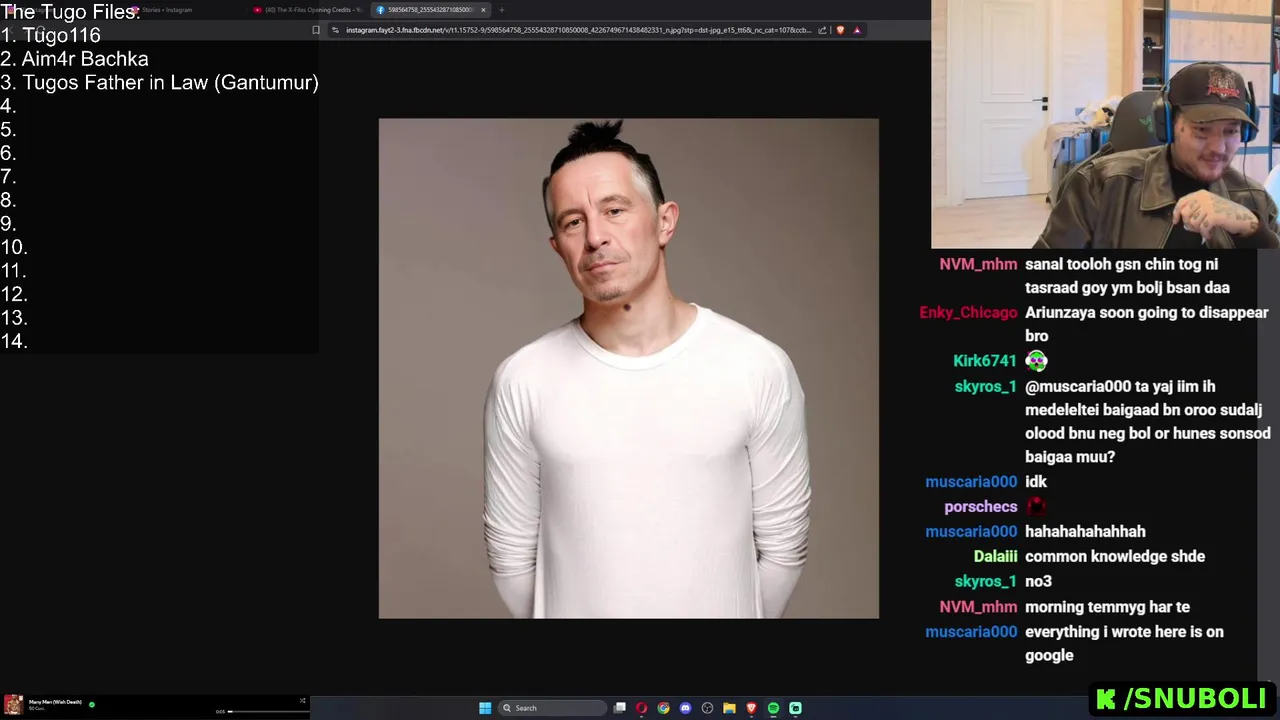
Task: Click the streamer webcam feed
Action: coord(1105,124)
